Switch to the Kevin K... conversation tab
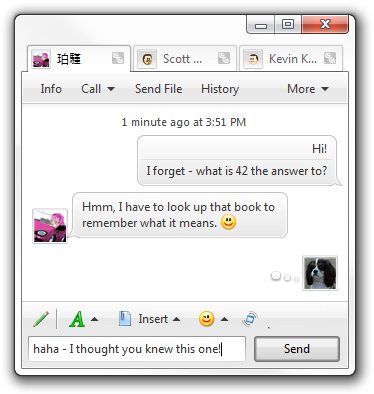 coord(290,59)
